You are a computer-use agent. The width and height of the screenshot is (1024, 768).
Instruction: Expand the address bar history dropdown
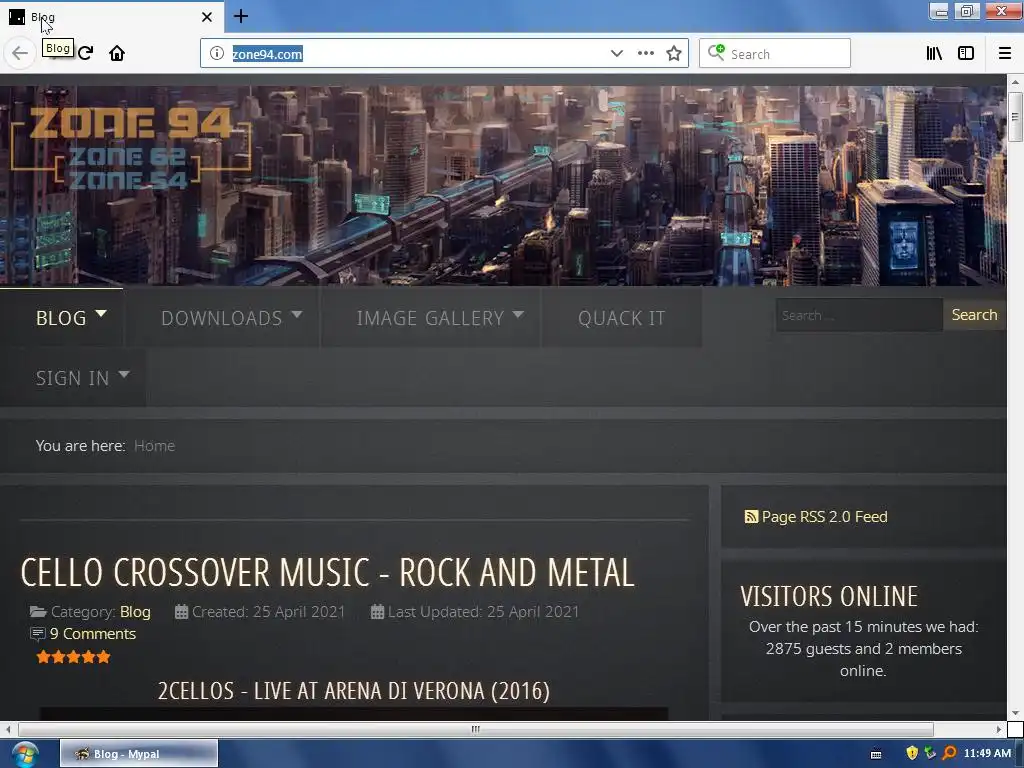click(616, 54)
